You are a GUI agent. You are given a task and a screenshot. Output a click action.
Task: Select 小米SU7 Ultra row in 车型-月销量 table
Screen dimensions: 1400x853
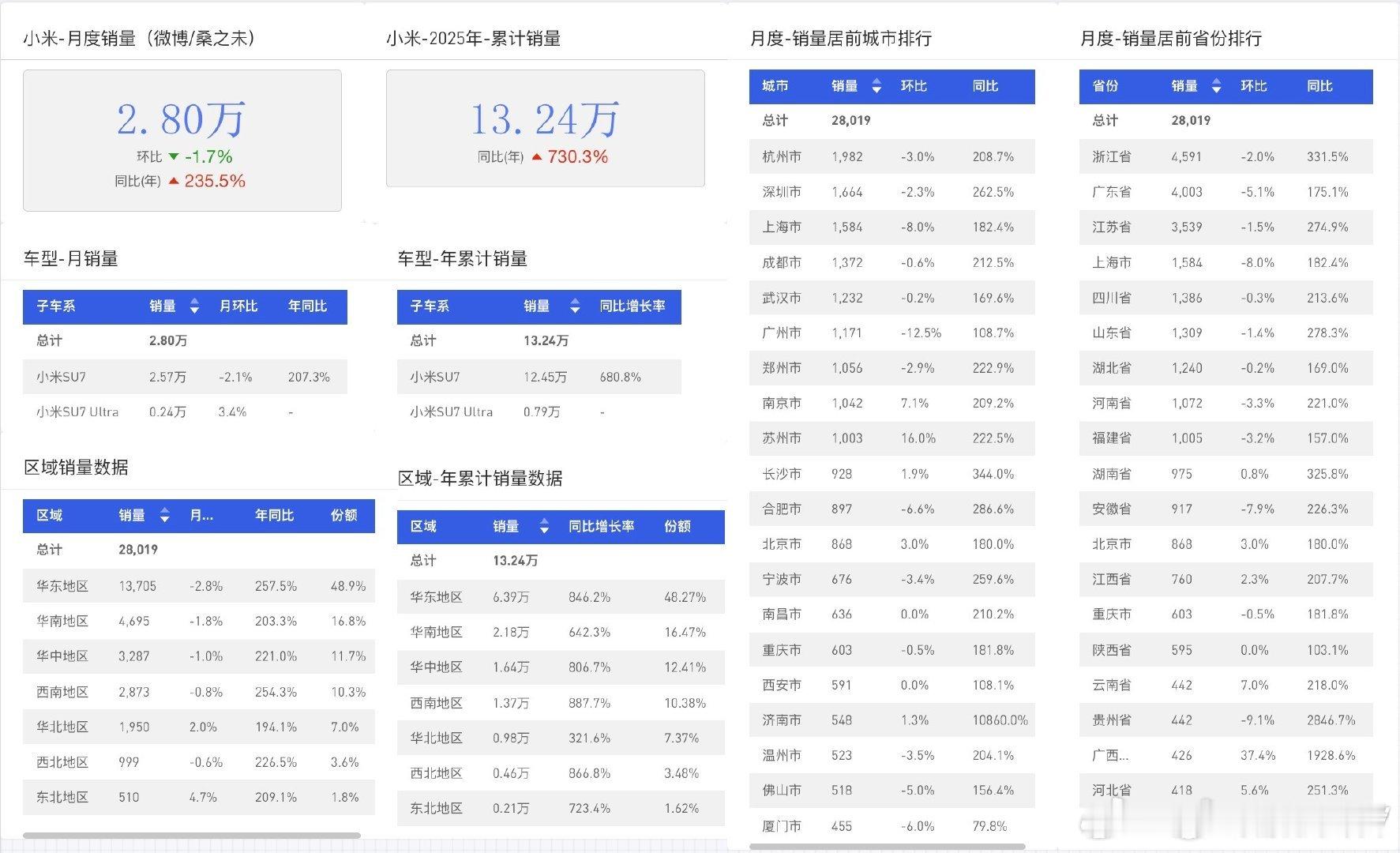click(185, 411)
